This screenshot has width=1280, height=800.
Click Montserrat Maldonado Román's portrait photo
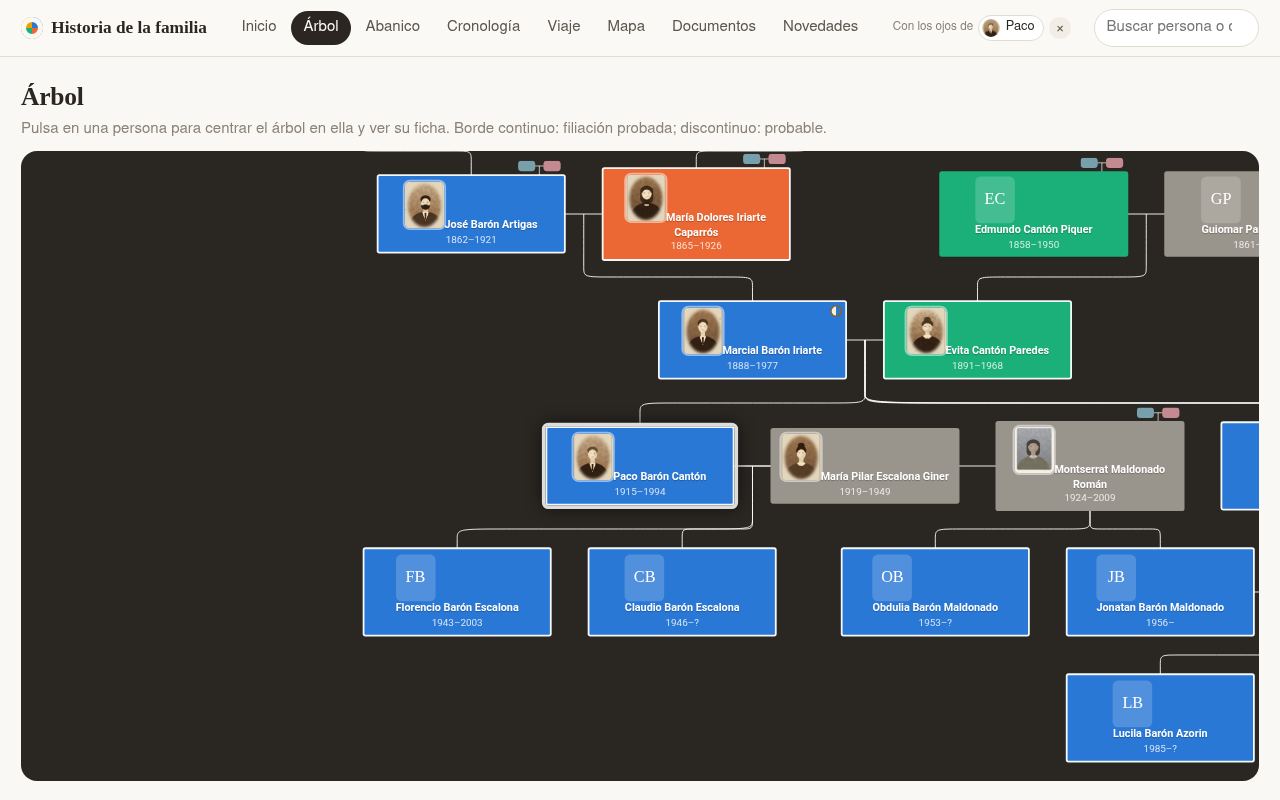pyautogui.click(x=1034, y=450)
